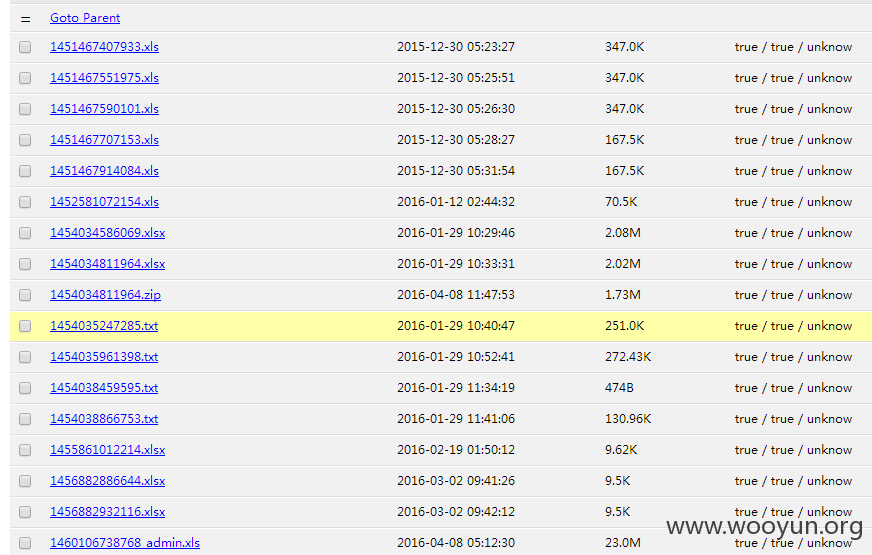This screenshot has height=555, width=872.
Task: Tick checkbox for 1451467407933.xls
Action: point(25,47)
